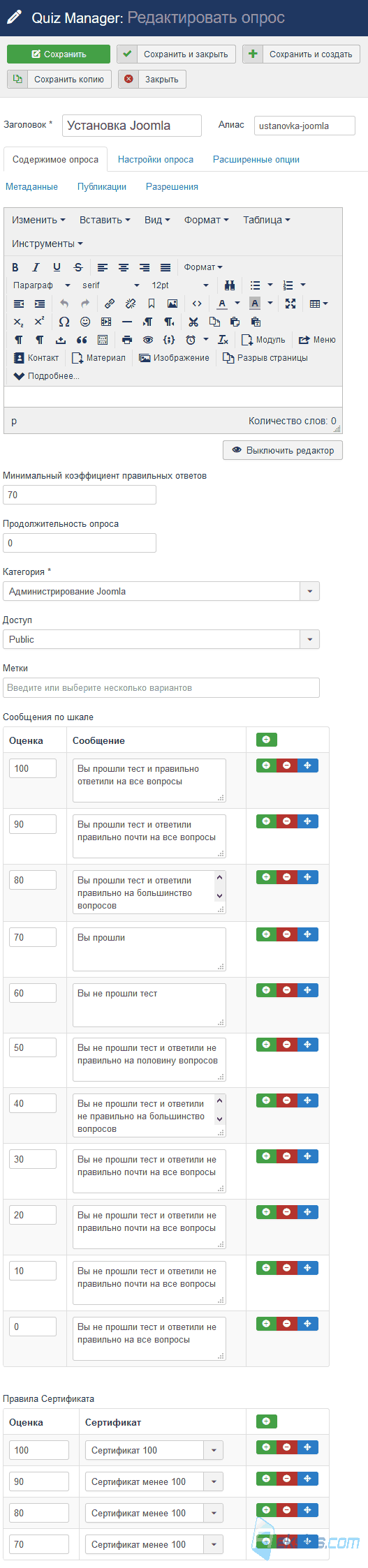Open the Вид editor menu

pos(157,220)
